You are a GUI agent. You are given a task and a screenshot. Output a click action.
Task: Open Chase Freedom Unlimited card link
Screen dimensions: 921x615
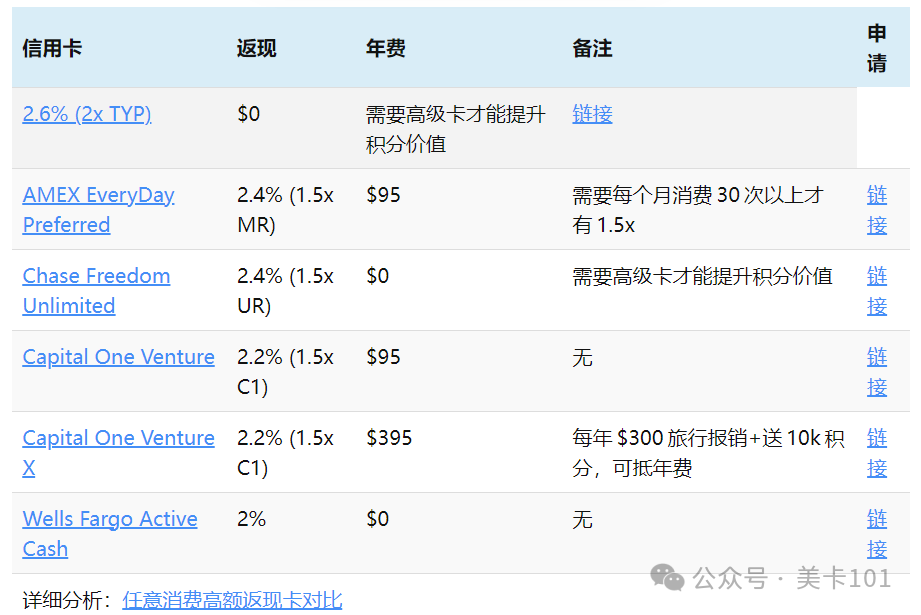pos(96,291)
